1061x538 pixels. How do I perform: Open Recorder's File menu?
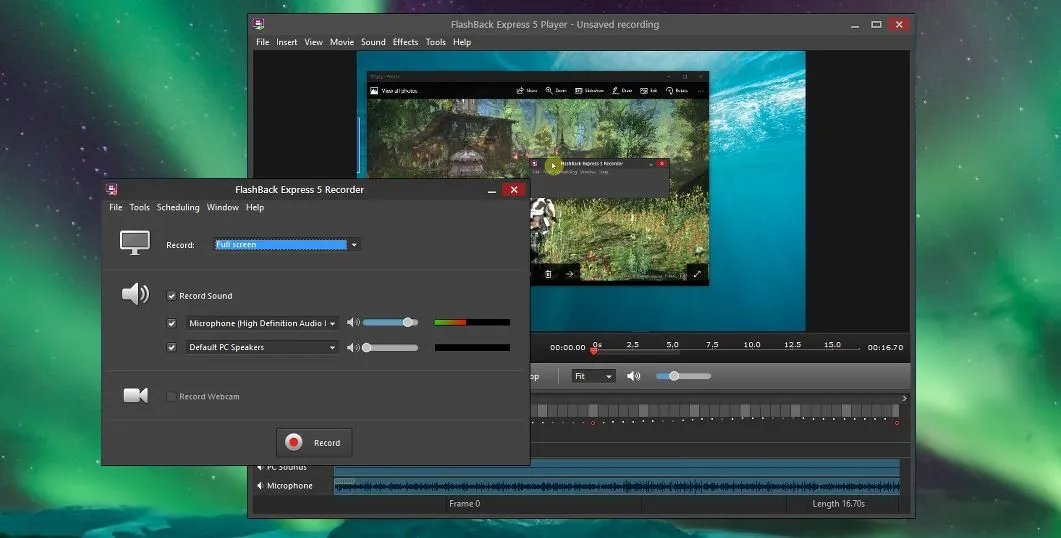click(x=116, y=207)
